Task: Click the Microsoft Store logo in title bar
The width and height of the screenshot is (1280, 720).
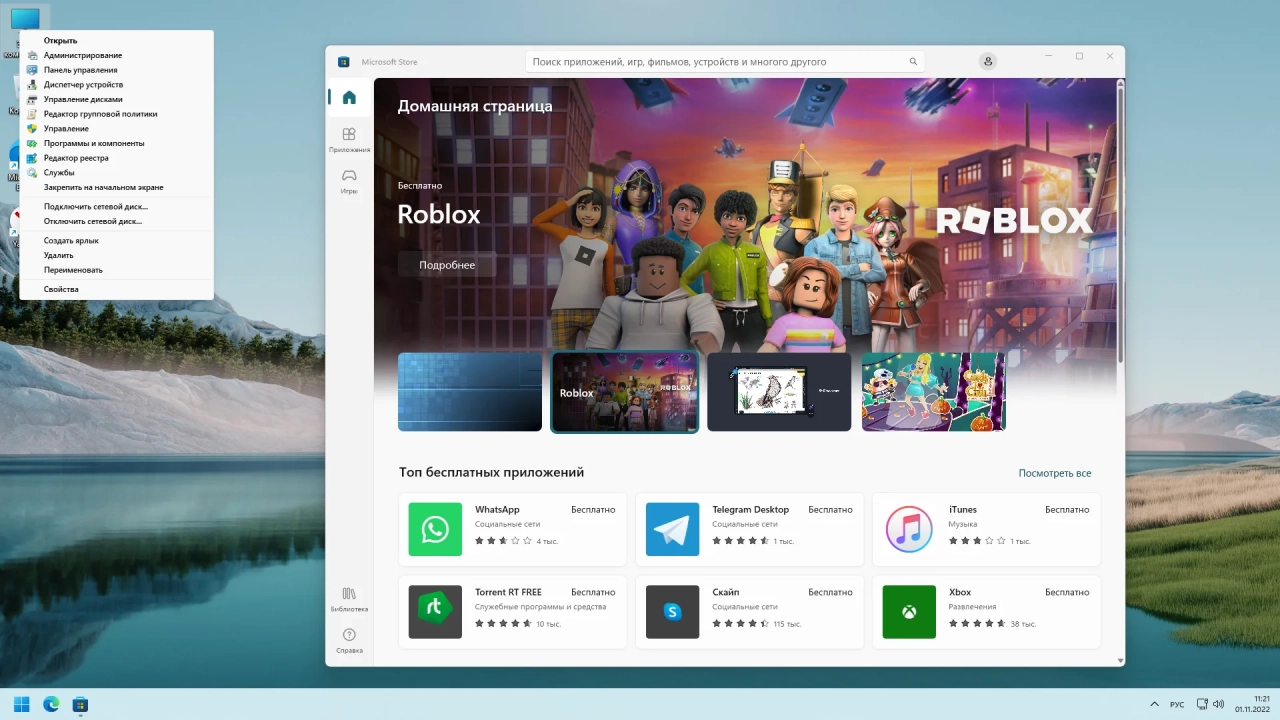Action: pos(343,61)
